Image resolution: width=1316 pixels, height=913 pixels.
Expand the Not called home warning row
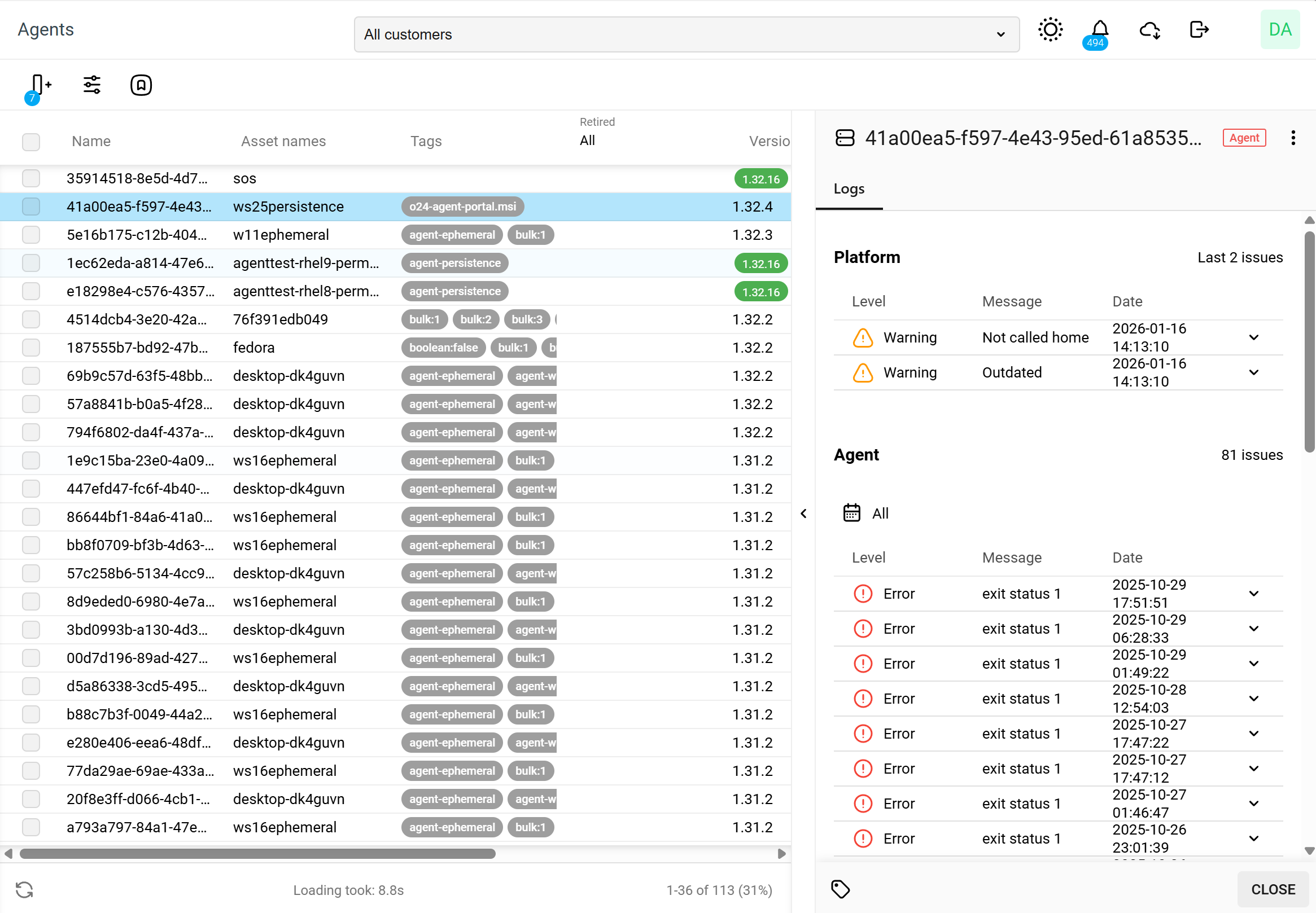1253,337
